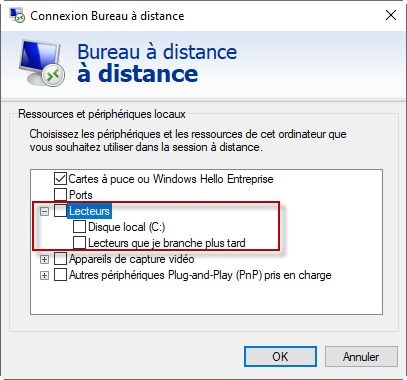407x380 pixels.
Task: Enable the Ports checkbox
Action: [x=60, y=195]
